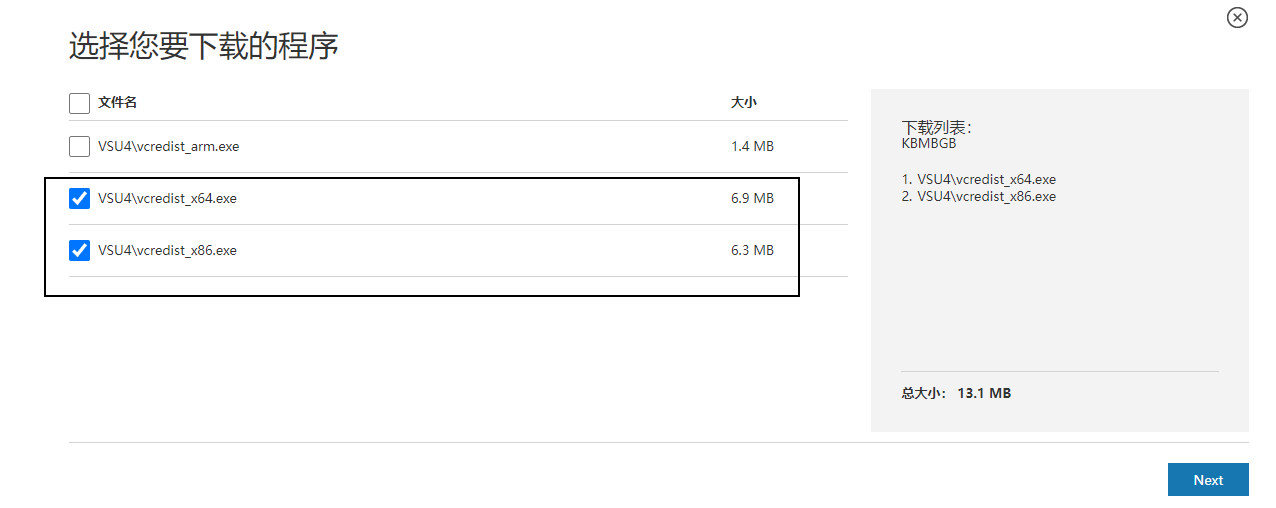This screenshot has height=508, width=1276.
Task: Click the 总大小 13.1 MB total
Action: tap(956, 394)
